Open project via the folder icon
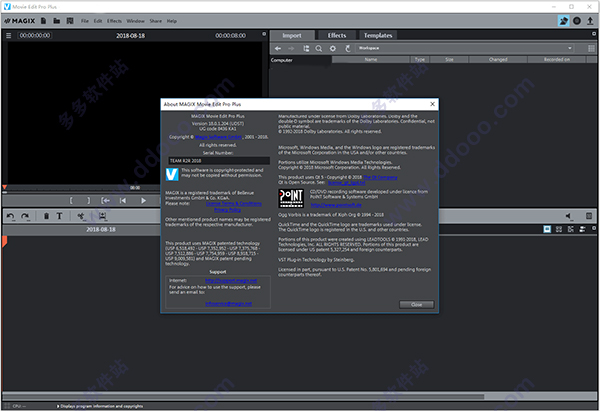This screenshot has width=600, height=411. [57, 21]
